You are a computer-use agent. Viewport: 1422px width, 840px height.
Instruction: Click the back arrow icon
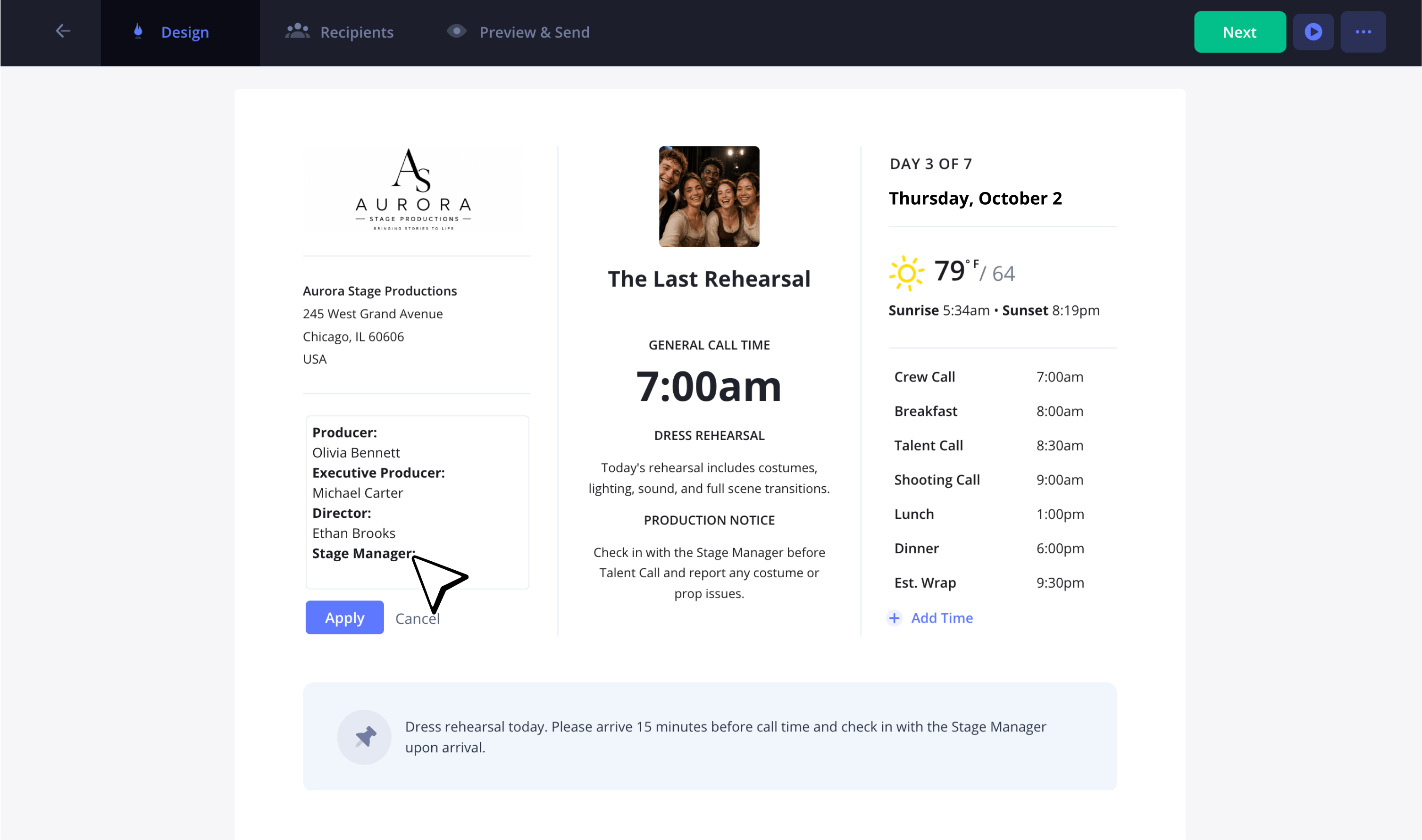click(x=63, y=31)
